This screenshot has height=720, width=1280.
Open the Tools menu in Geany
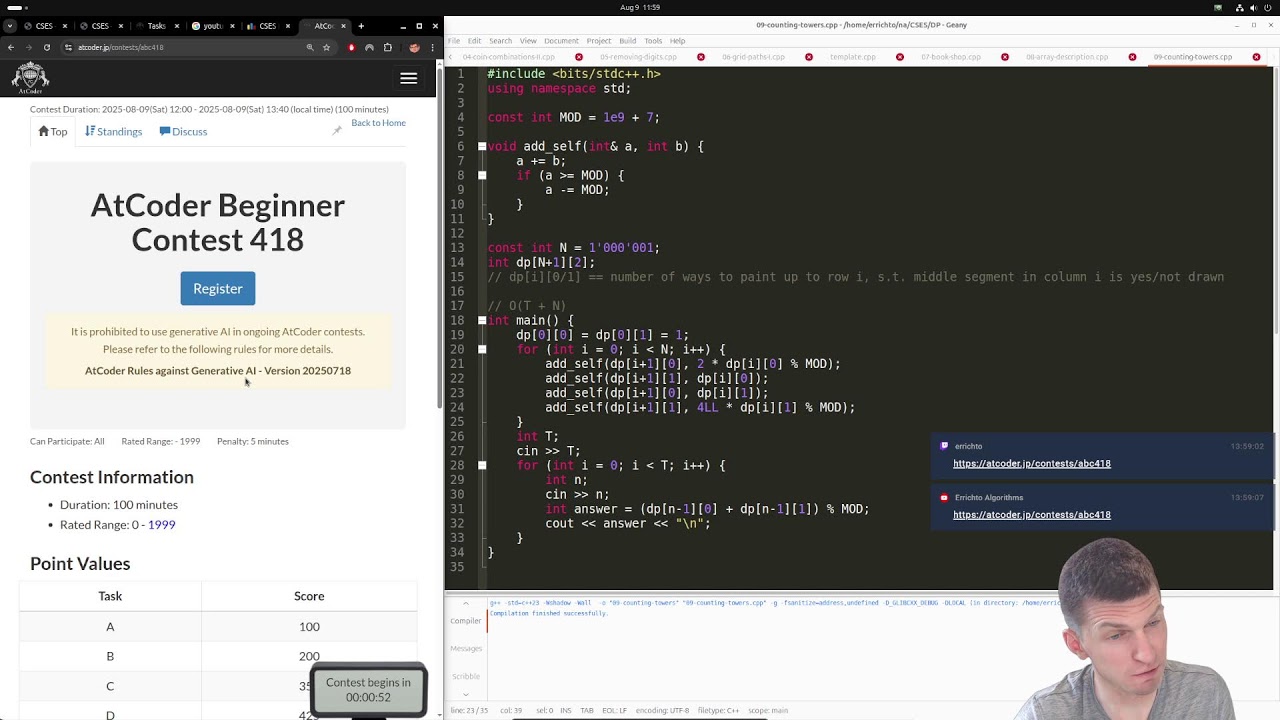(x=653, y=41)
